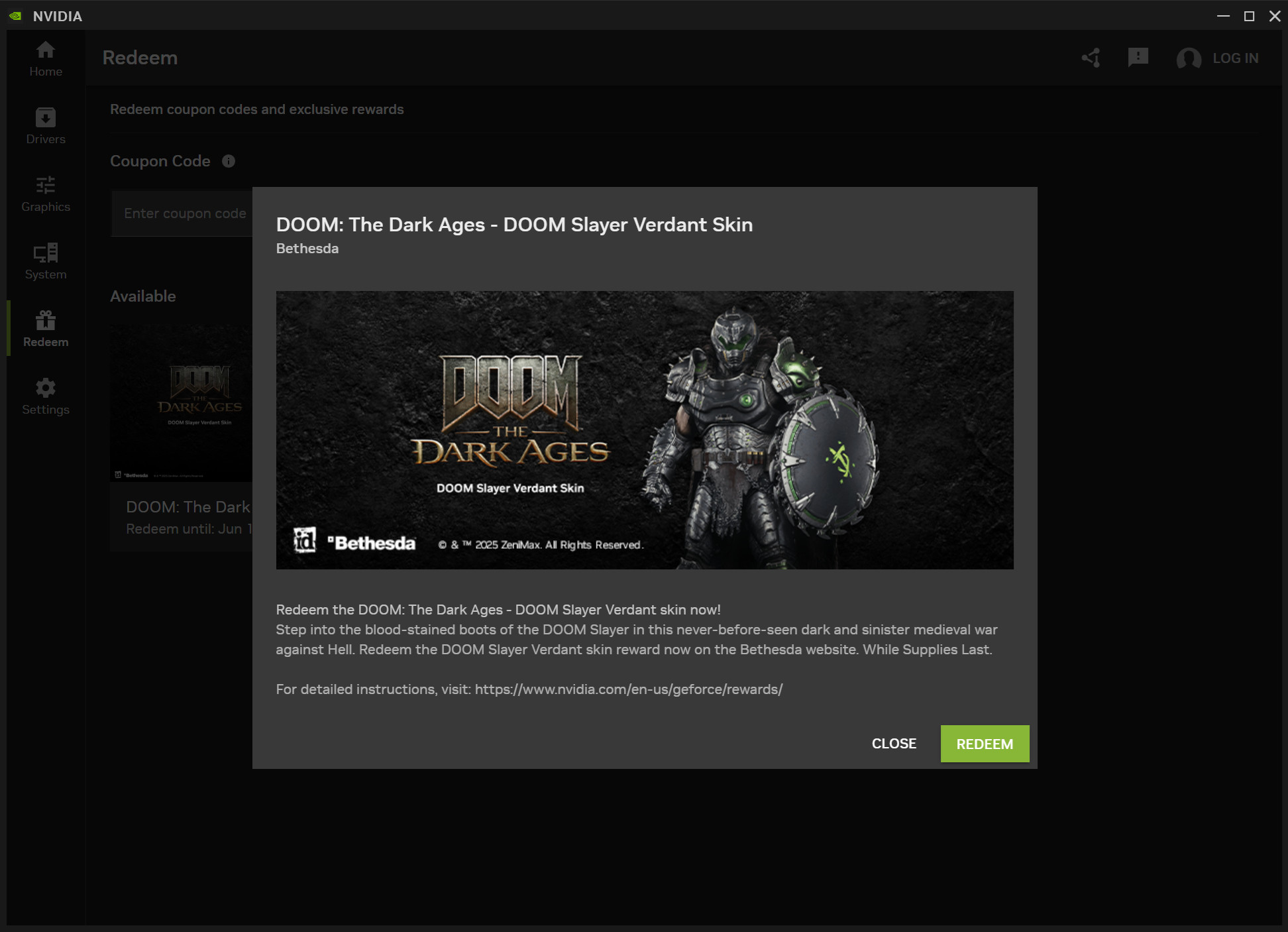The width and height of the screenshot is (1288, 932).
Task: Open the feedback exclamation icon
Action: coord(1138,58)
